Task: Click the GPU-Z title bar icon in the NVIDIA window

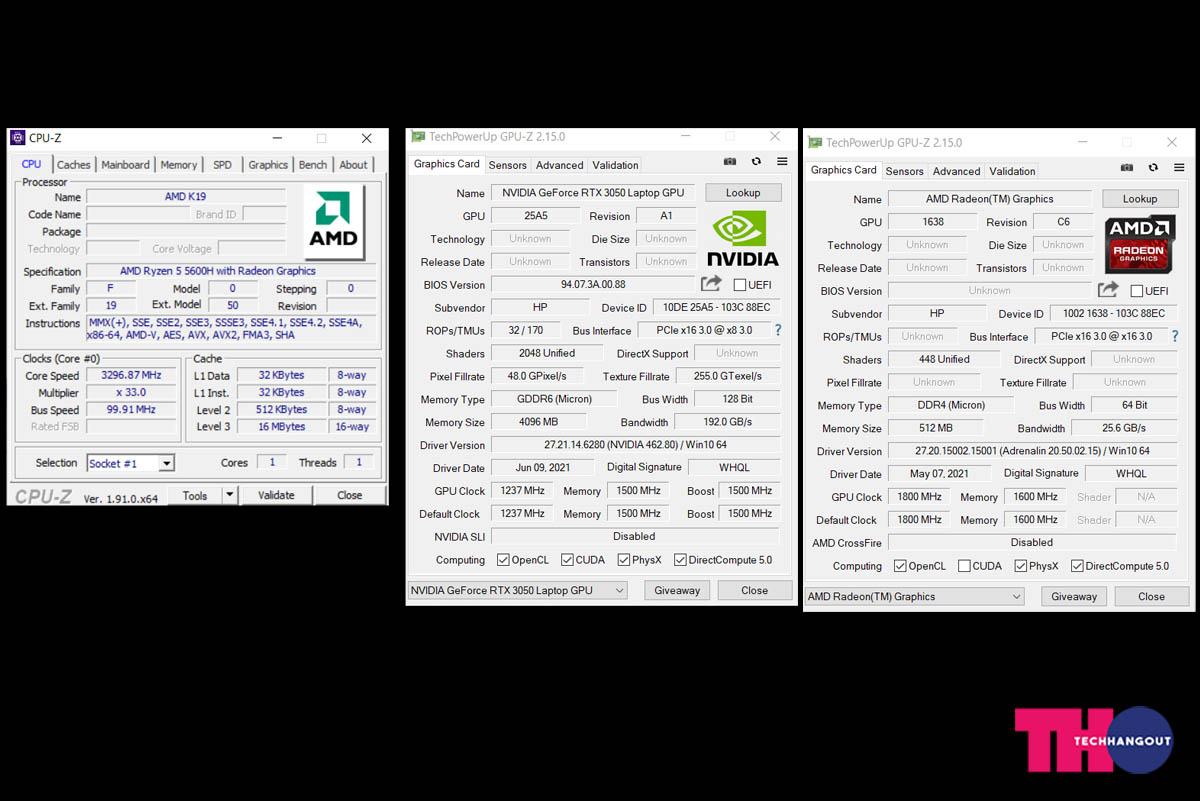Action: (417, 137)
